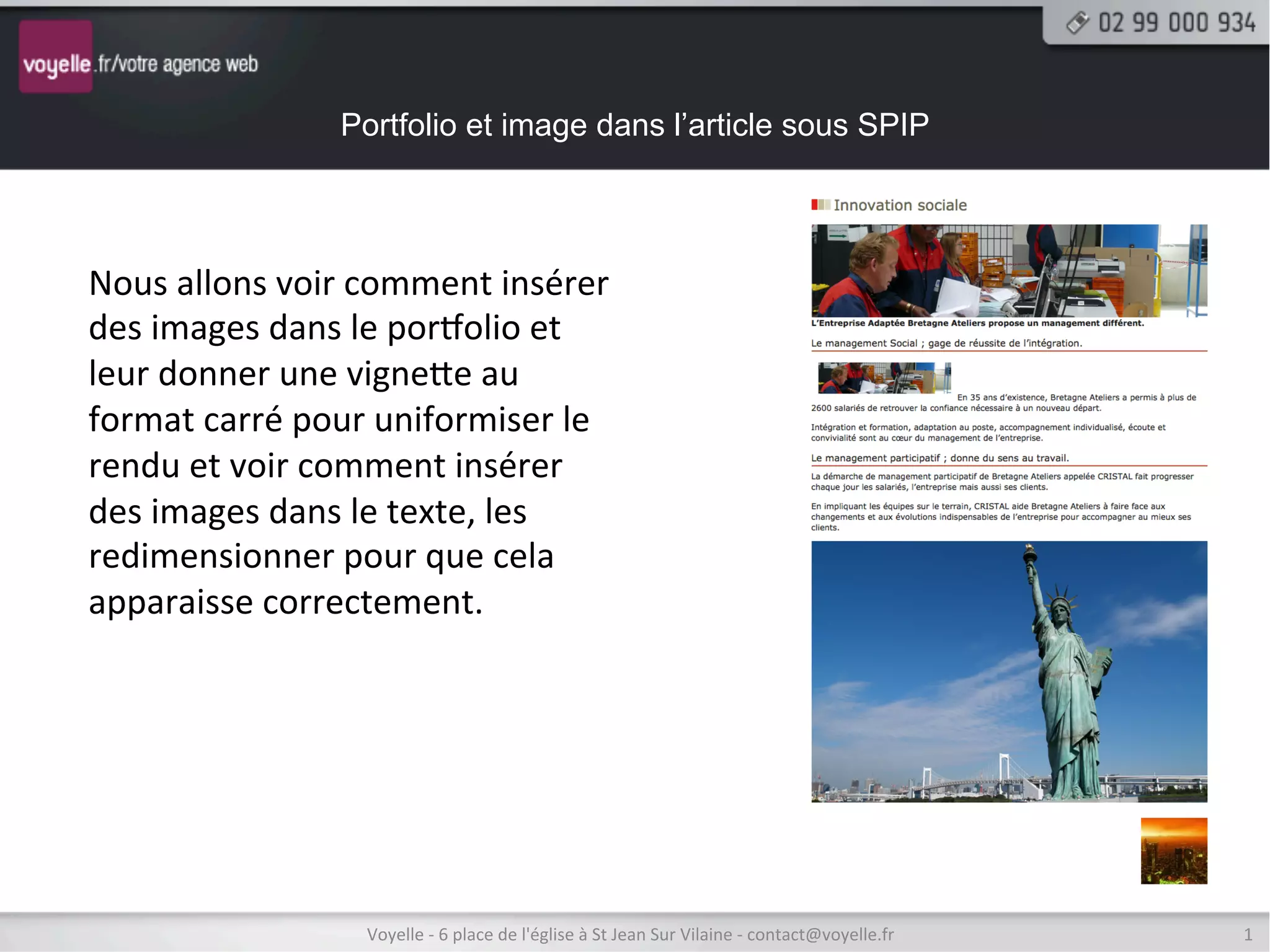Screen dimensions: 1270x952
Task: Open the orange city sunset thumbnail
Action: click(1173, 850)
